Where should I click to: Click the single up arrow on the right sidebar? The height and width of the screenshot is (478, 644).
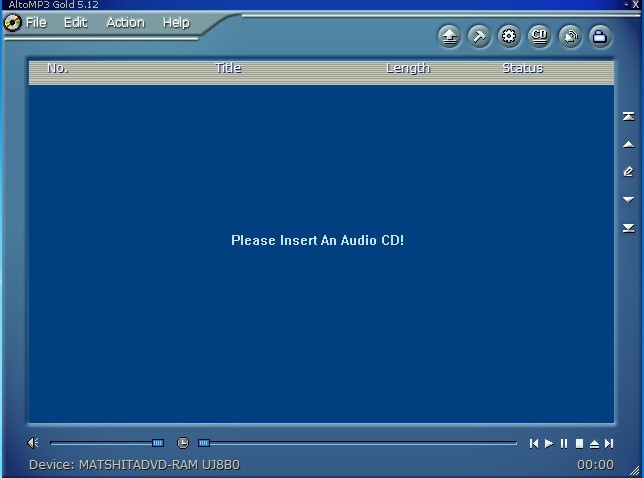[x=628, y=145]
